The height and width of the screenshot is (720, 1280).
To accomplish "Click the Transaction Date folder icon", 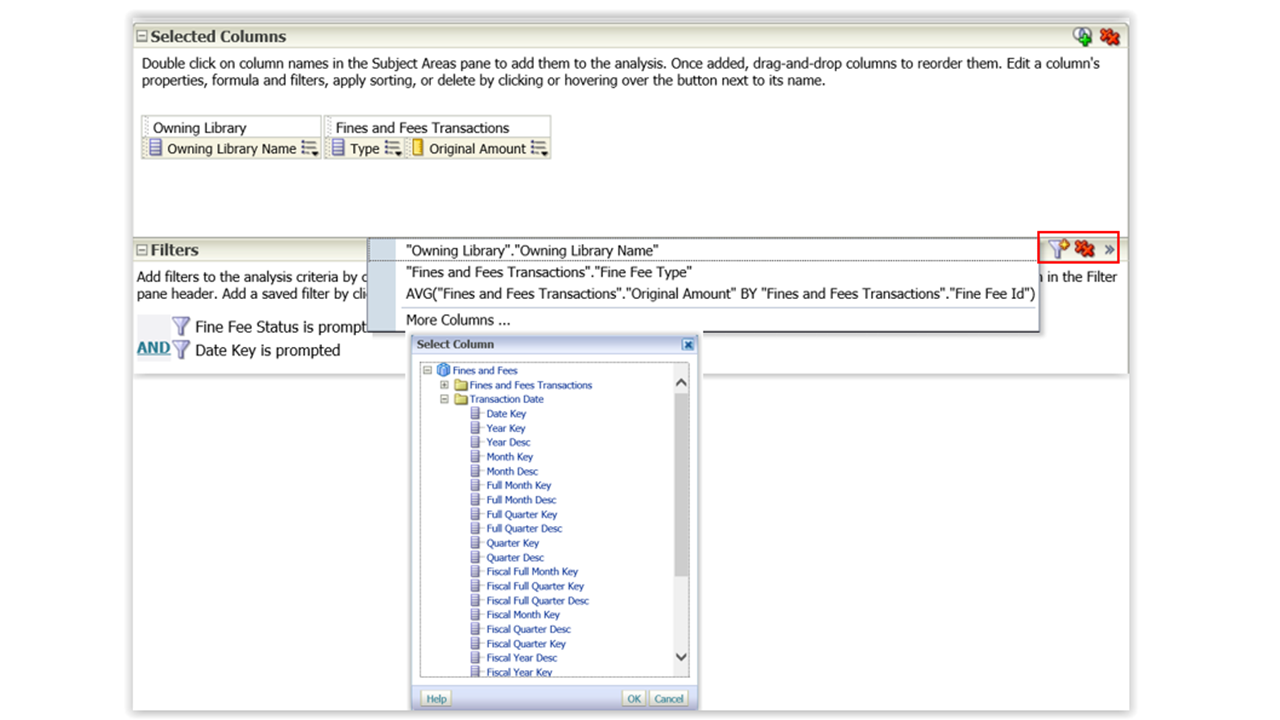I will click(461, 399).
